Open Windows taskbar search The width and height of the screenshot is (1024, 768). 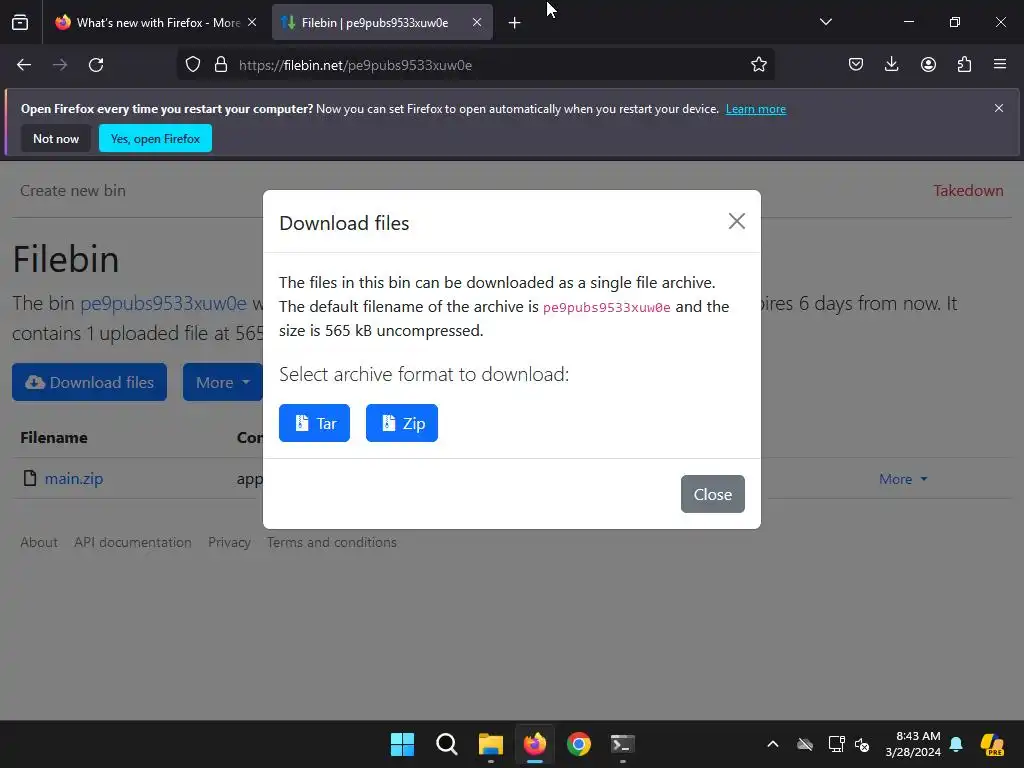click(x=447, y=744)
